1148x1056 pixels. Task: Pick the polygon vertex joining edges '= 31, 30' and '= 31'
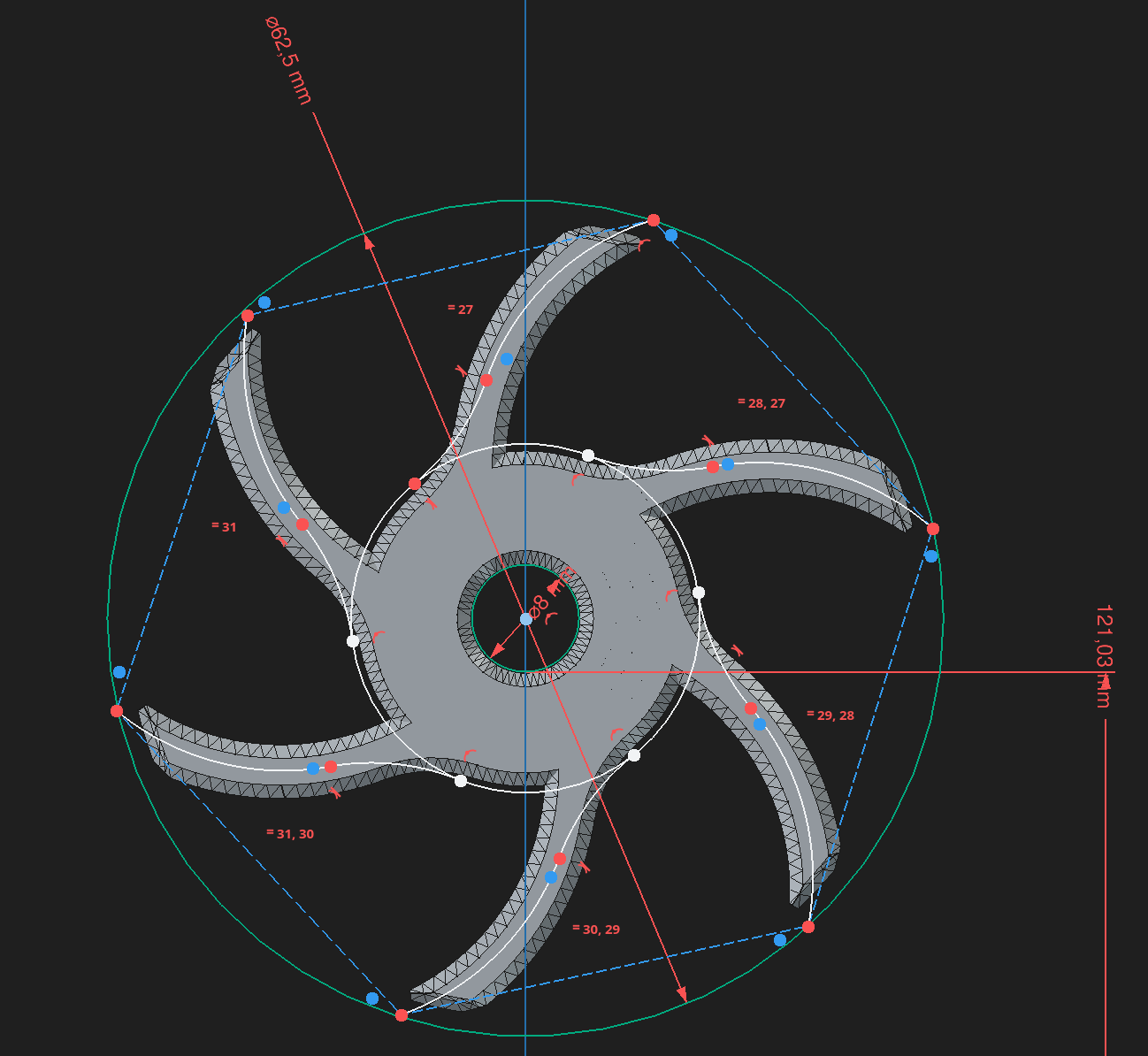(x=117, y=711)
